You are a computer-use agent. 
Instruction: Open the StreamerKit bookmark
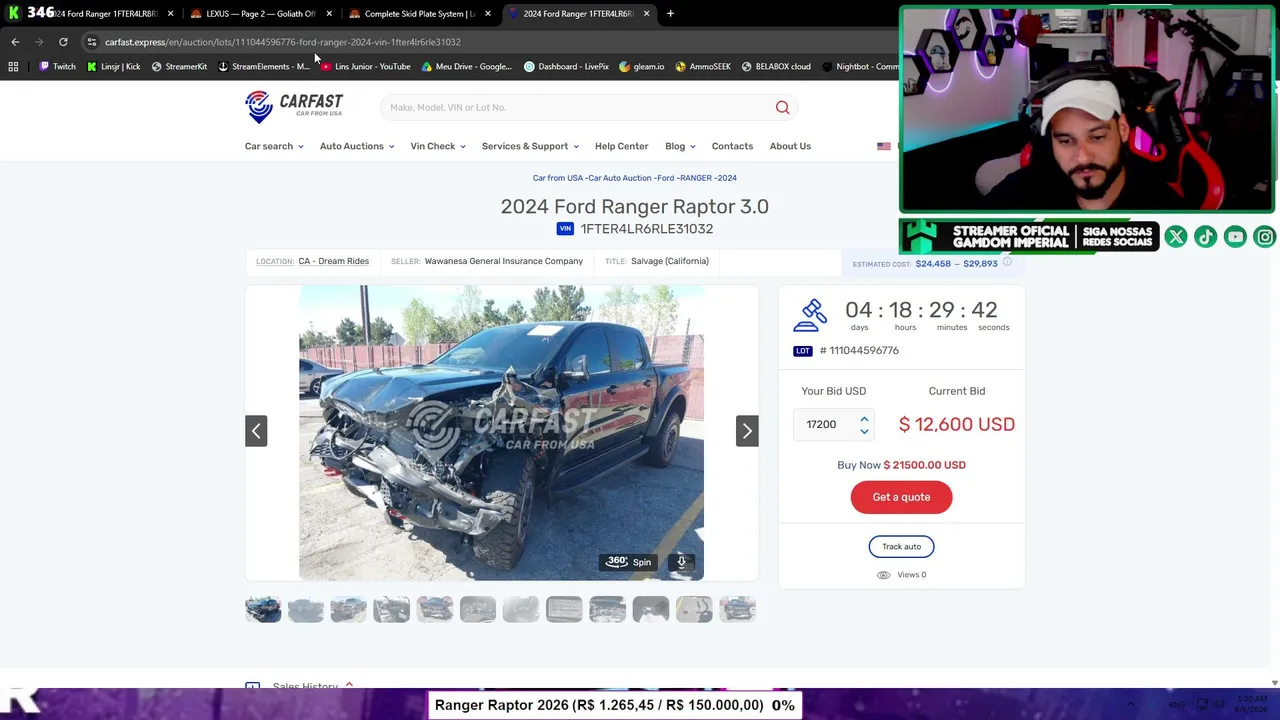pos(179,67)
